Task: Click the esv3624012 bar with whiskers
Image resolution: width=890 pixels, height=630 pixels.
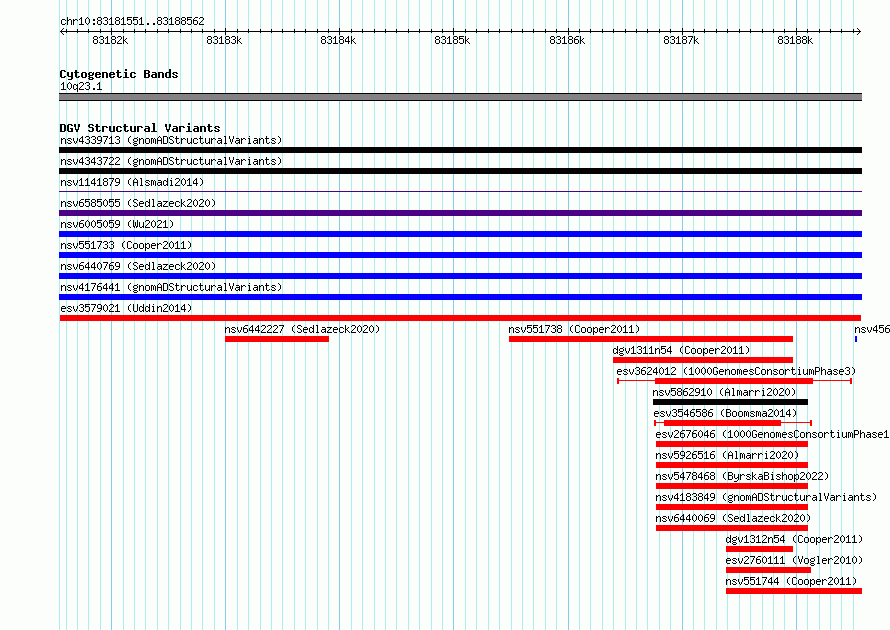Action: pos(734,381)
